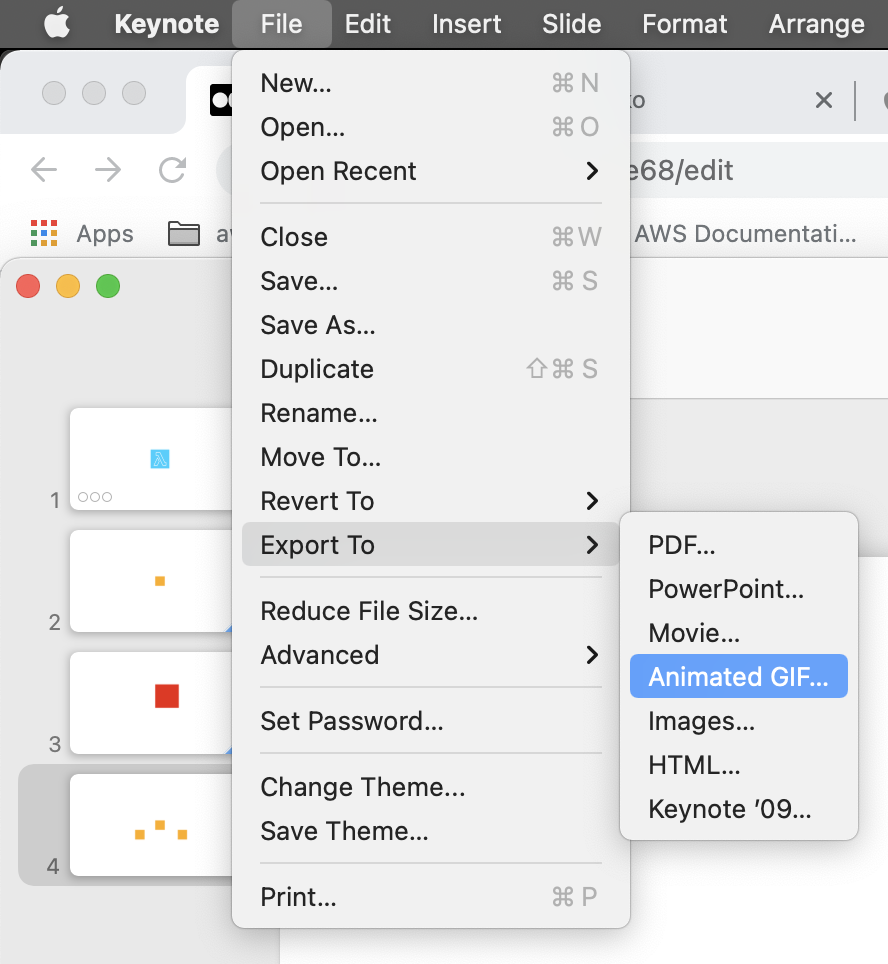Select Save... in the File menu

point(430,281)
